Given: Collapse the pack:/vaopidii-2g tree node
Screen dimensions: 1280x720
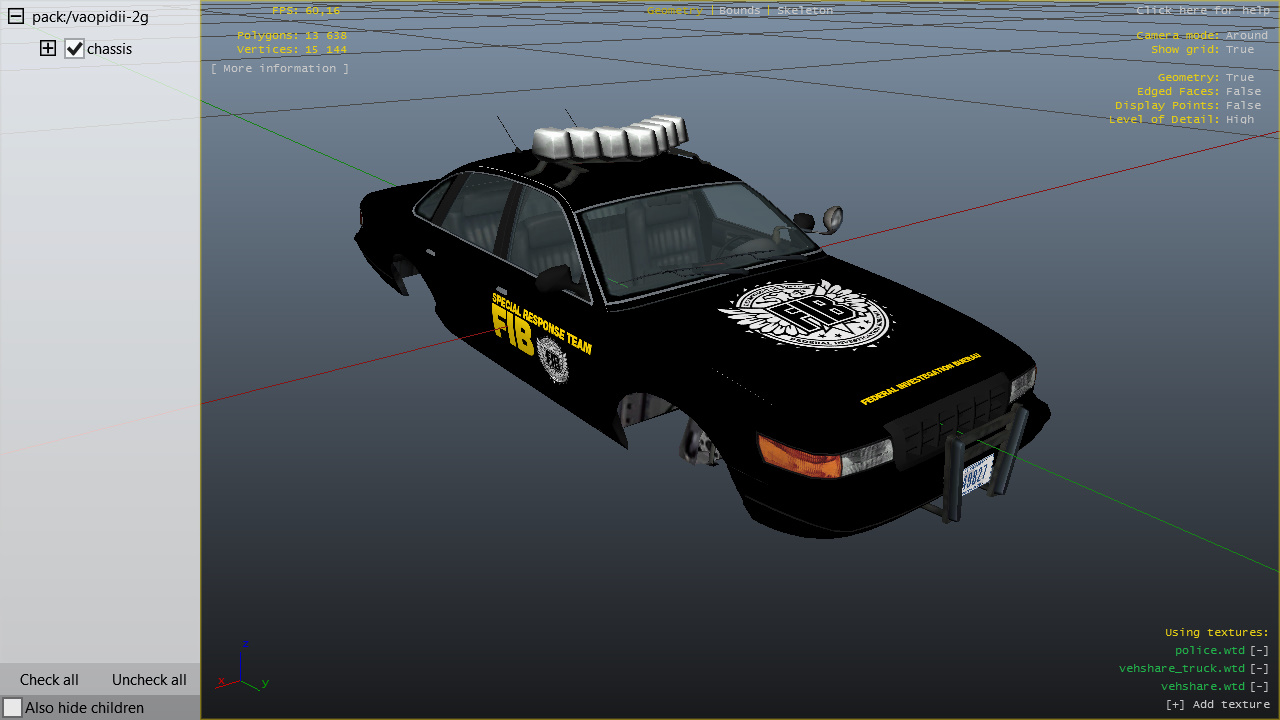Looking at the screenshot, I should 16,16.
